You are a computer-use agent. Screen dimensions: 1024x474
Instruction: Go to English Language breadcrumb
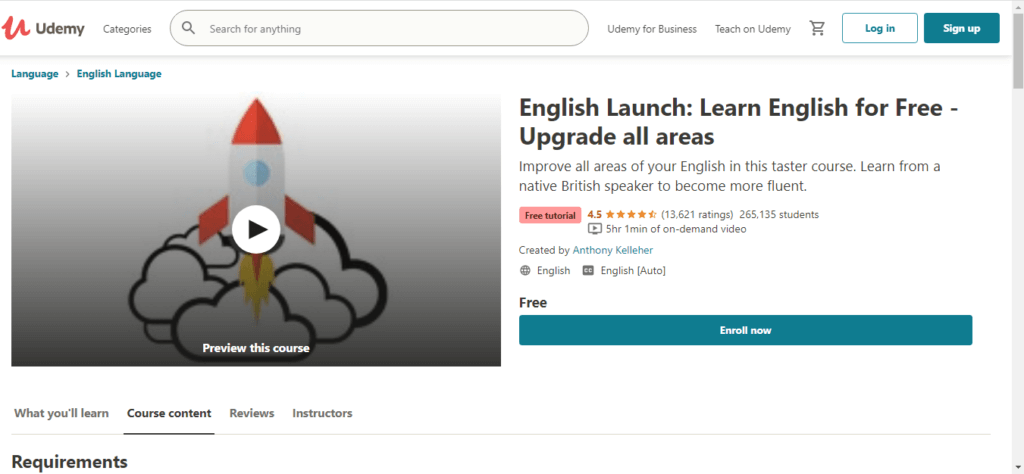(119, 74)
